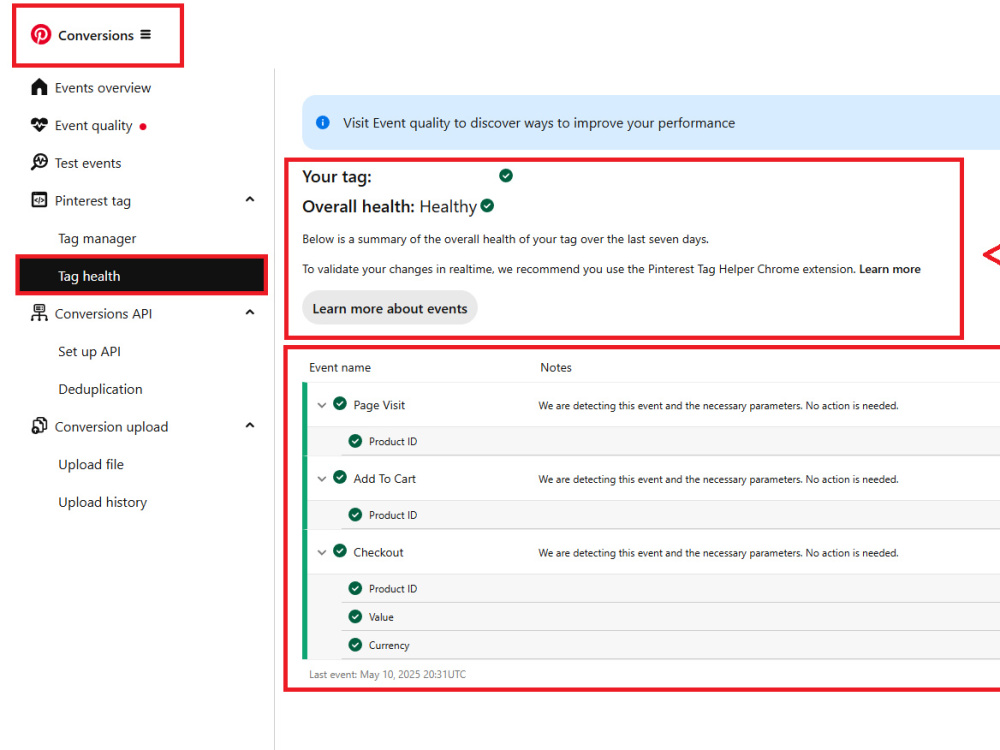This screenshot has width=1000, height=750.
Task: Click the Conversion upload icon
Action: point(39,425)
